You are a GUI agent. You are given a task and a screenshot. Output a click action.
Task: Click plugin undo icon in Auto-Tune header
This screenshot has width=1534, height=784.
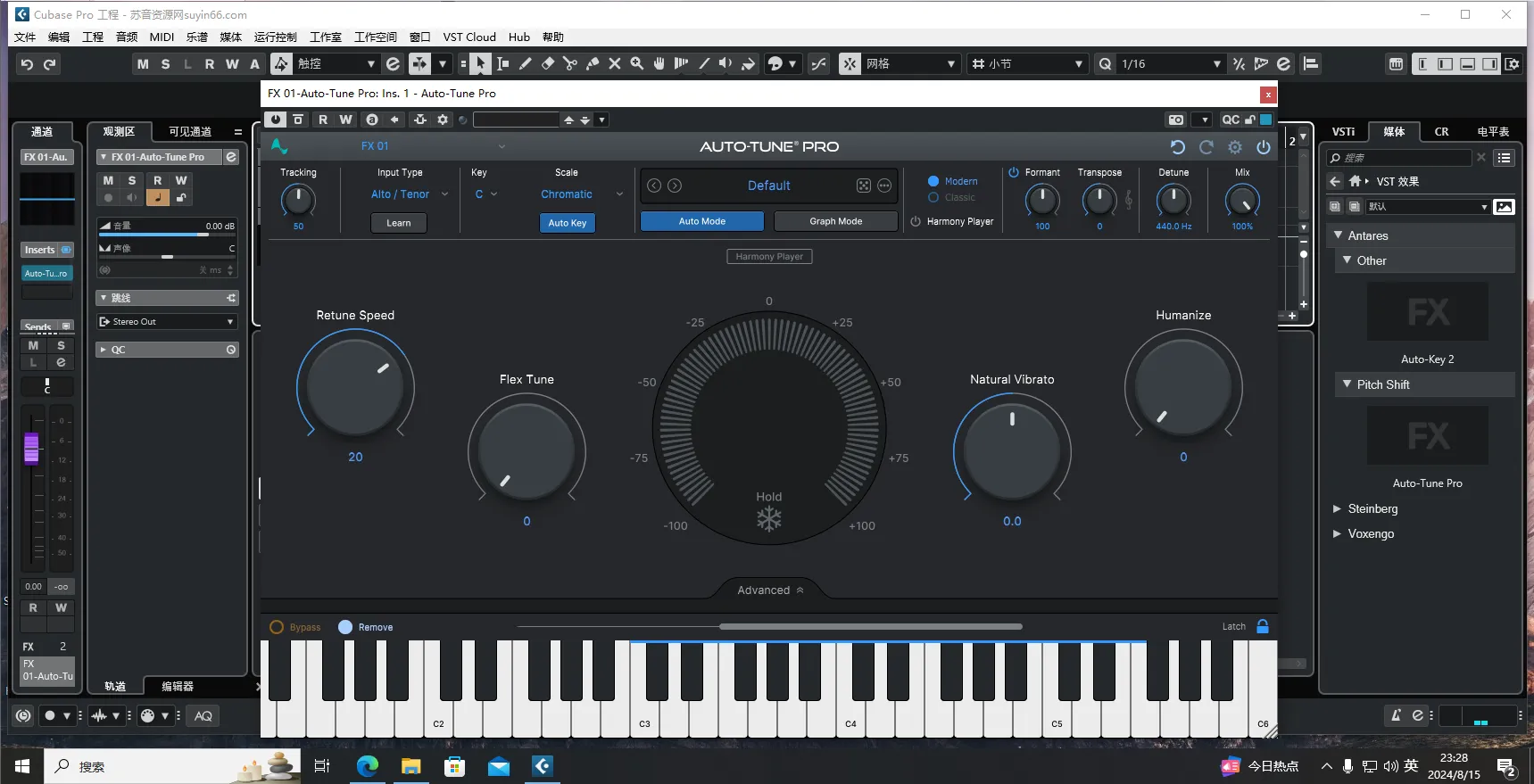tap(1178, 147)
